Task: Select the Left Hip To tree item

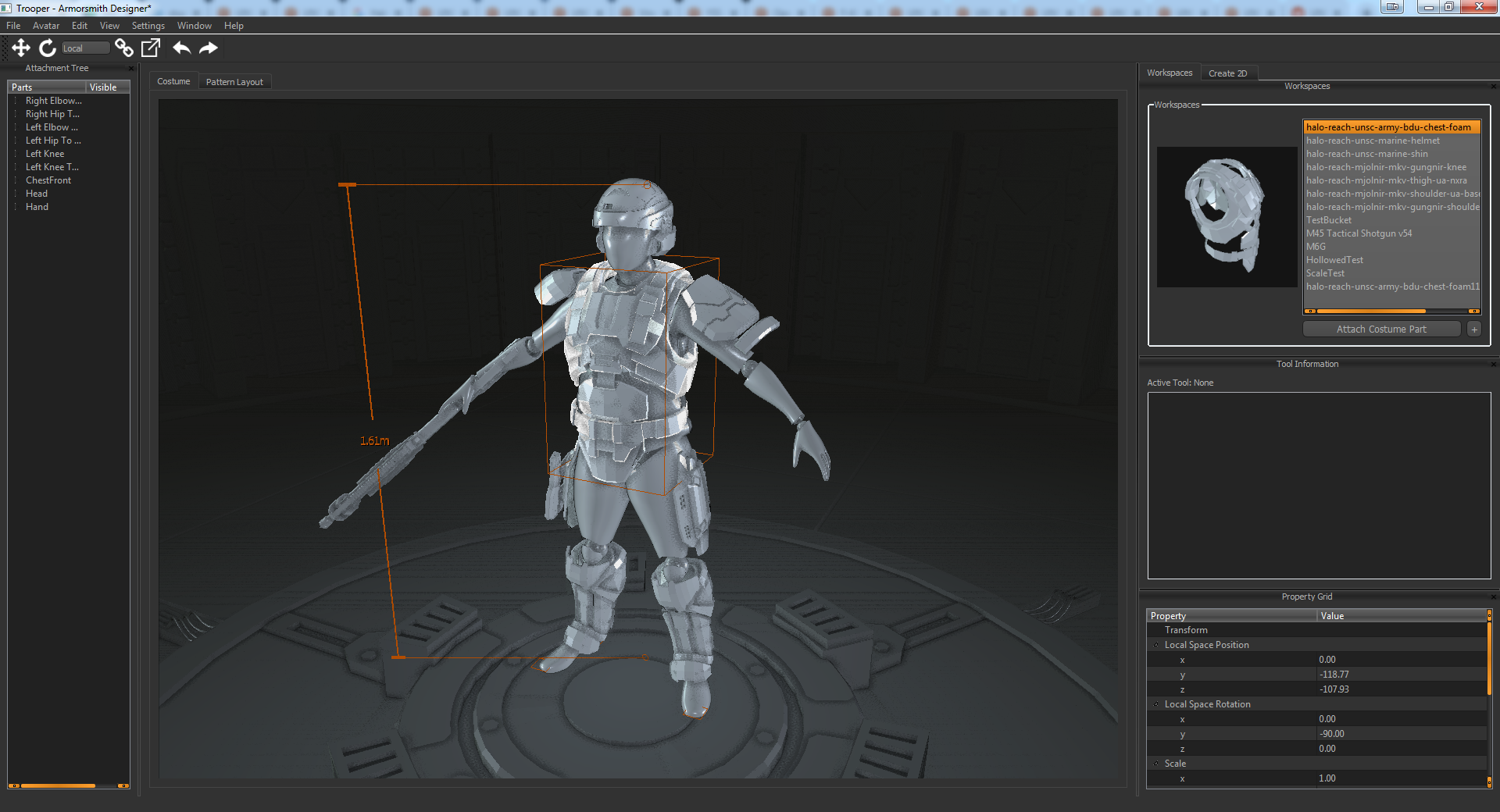Action: coord(53,141)
